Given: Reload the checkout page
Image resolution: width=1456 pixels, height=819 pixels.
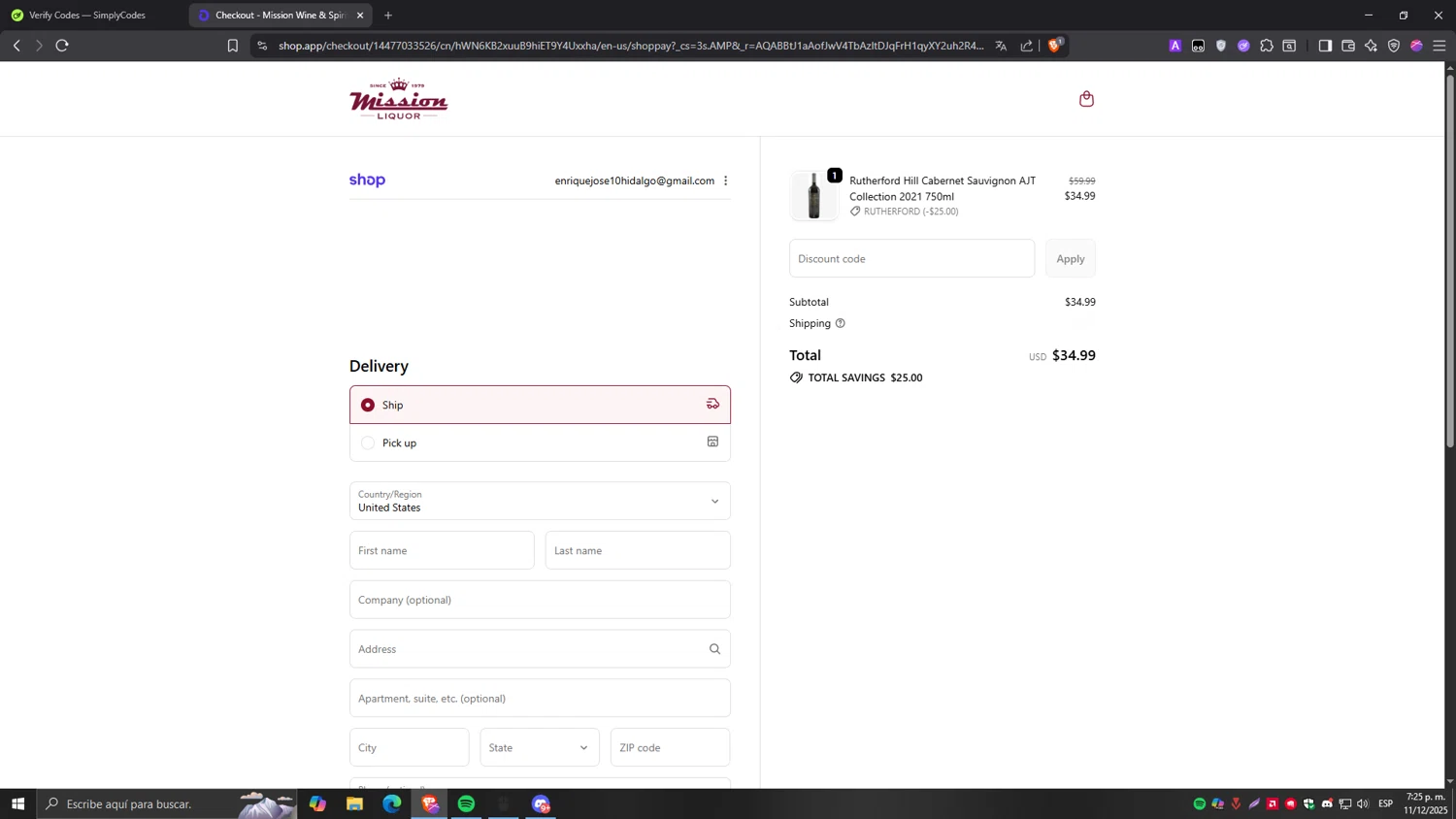Looking at the screenshot, I should tap(62, 46).
